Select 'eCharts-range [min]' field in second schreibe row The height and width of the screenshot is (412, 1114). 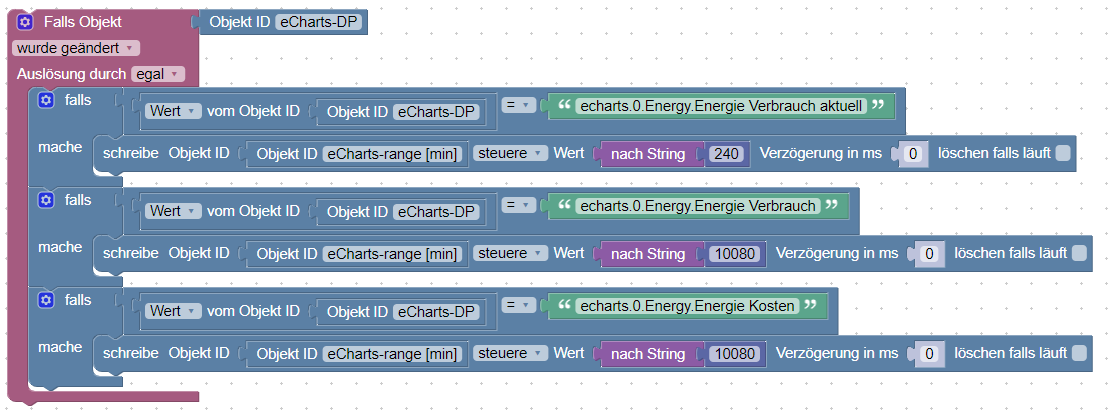point(393,254)
